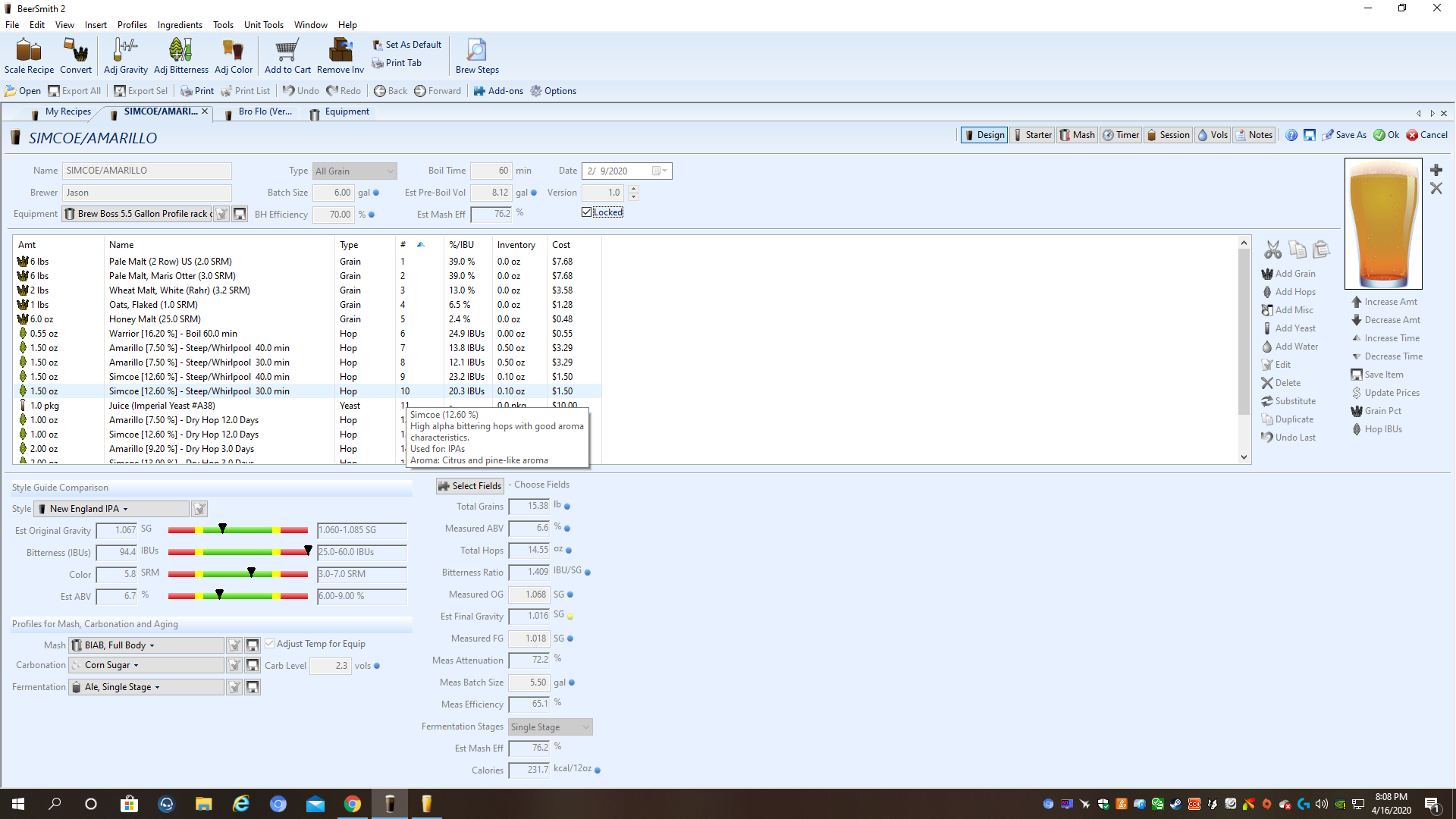This screenshot has height=819, width=1456.
Task: Open the Fermentation Stages dropdown
Action: (551, 727)
